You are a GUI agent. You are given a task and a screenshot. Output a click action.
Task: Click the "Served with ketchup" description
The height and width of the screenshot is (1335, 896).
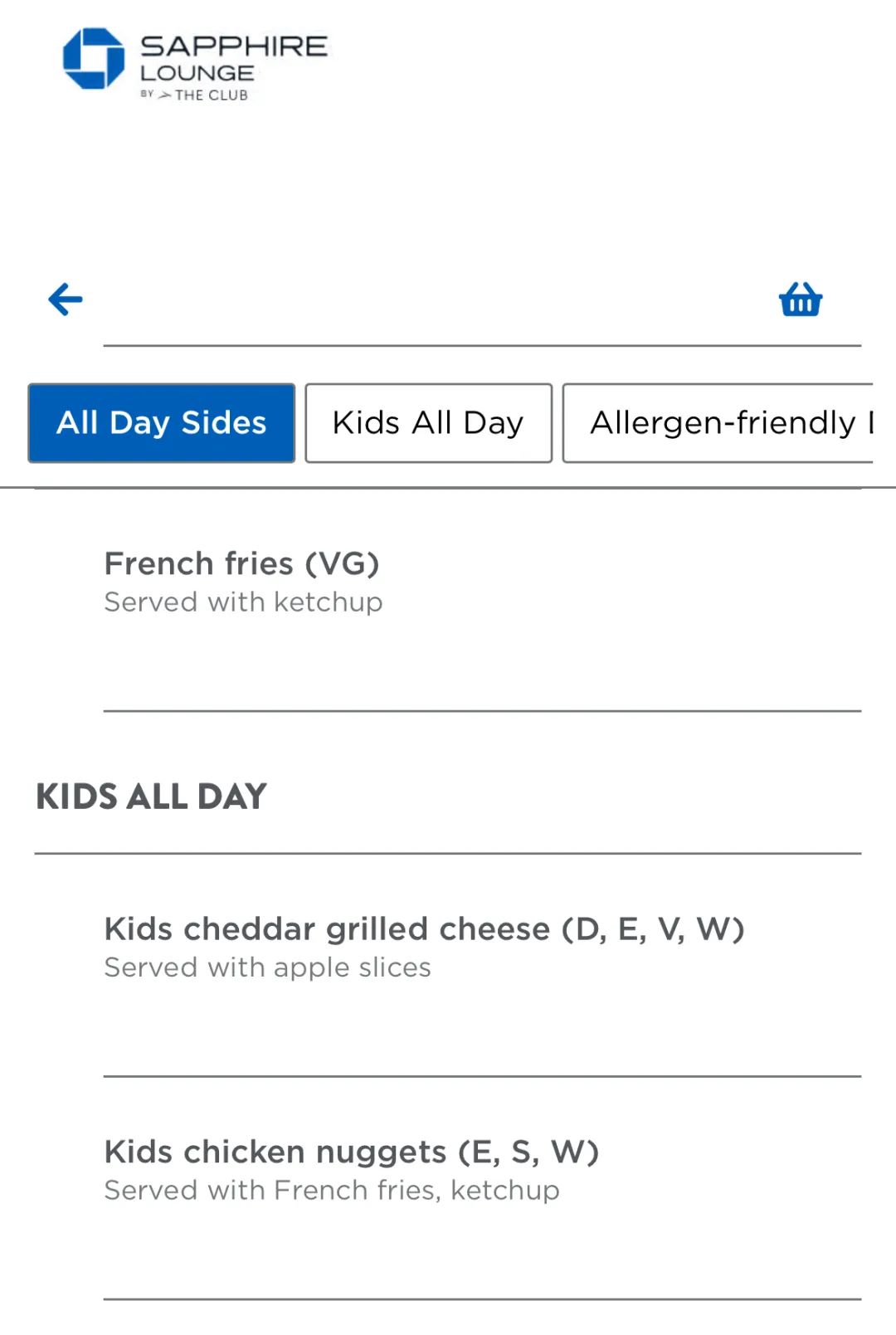(x=243, y=602)
